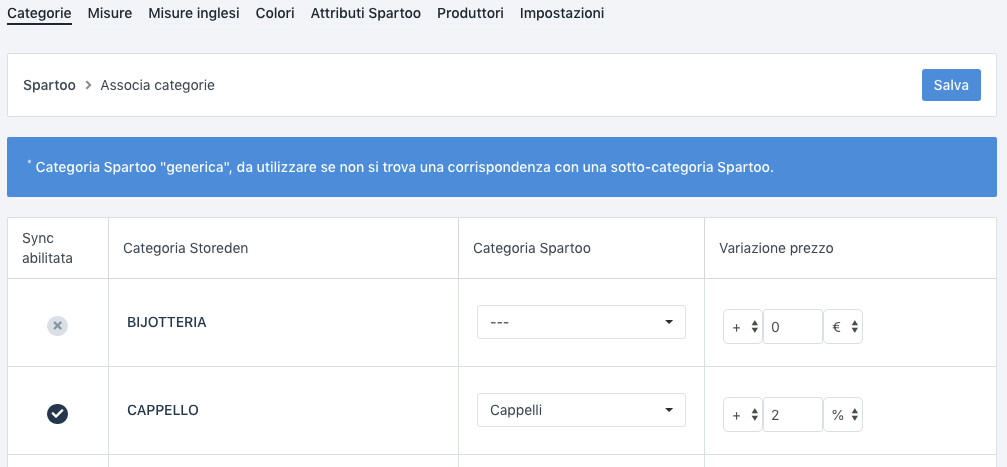Select the Produttori tab
This screenshot has height=467, width=1007.
(x=470, y=14)
